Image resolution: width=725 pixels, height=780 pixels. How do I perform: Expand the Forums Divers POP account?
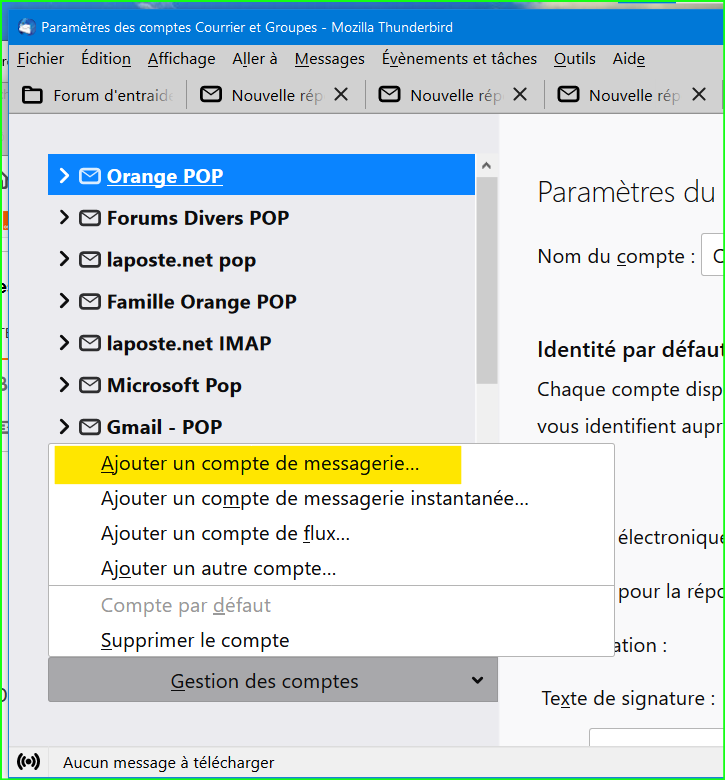tap(64, 217)
